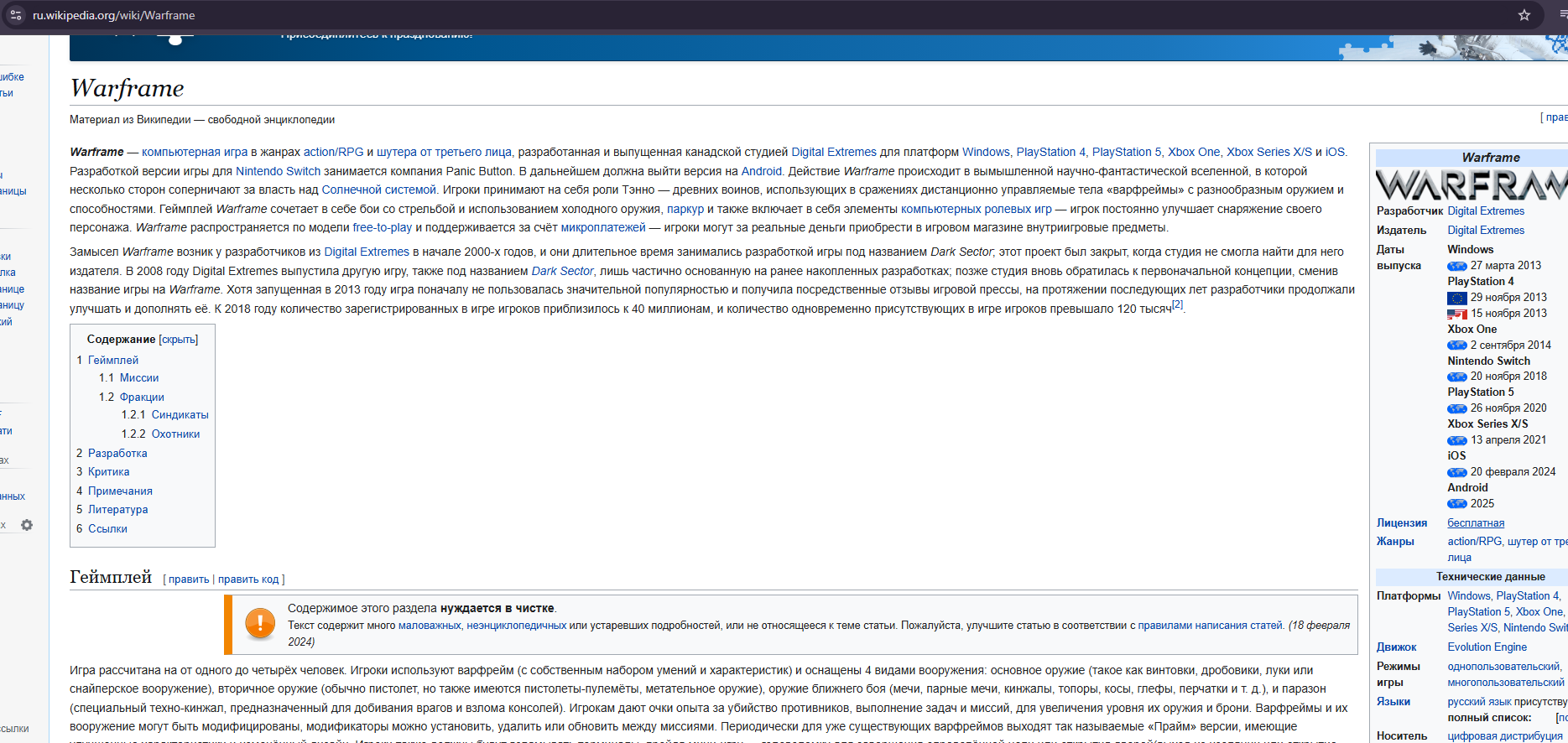Click the flag icon beside 15 ноября 2013
The height and width of the screenshot is (743, 1568).
pyautogui.click(x=1457, y=314)
